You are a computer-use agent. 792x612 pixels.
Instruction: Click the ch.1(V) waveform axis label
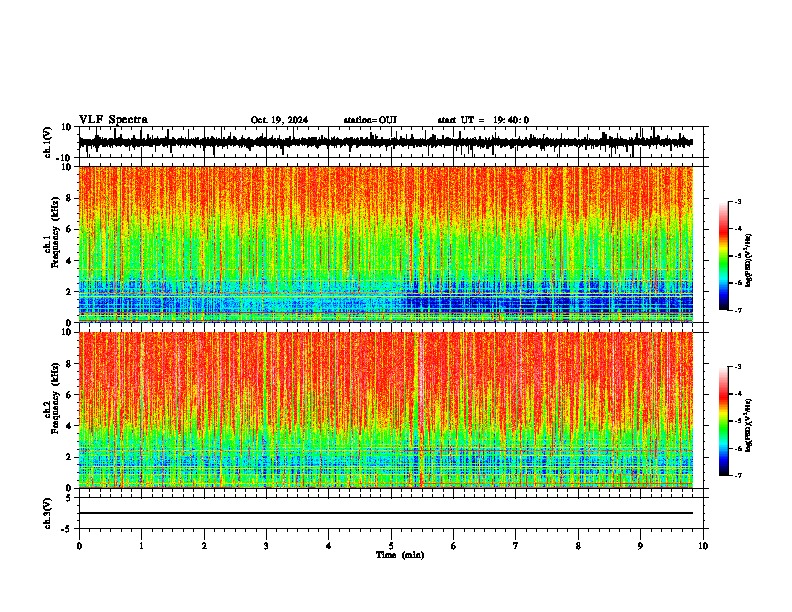pyautogui.click(x=47, y=142)
